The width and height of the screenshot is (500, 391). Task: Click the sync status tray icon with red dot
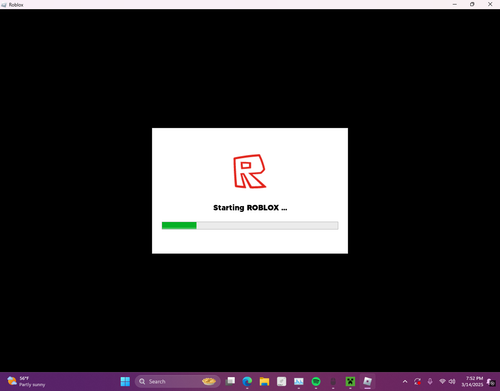pyautogui.click(x=417, y=381)
